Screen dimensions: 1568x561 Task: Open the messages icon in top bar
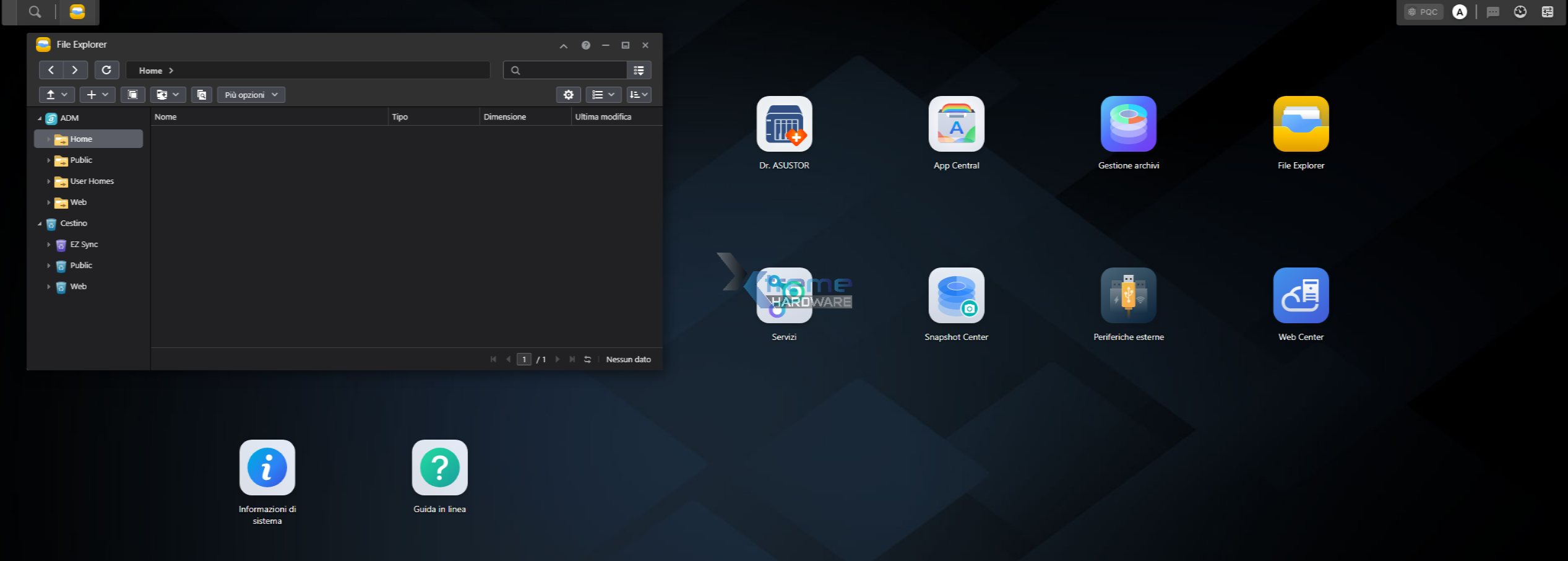coord(1493,12)
